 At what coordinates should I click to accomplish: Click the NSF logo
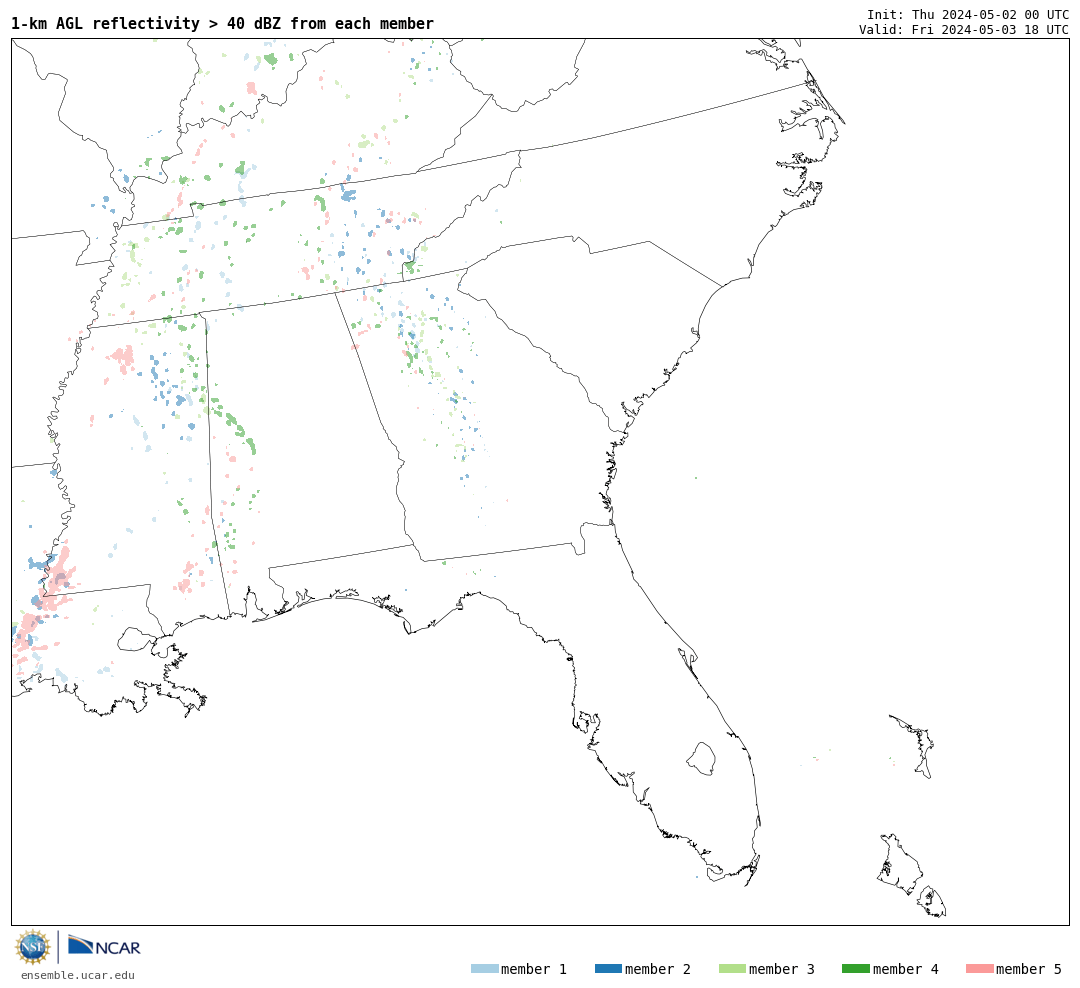(x=32, y=947)
